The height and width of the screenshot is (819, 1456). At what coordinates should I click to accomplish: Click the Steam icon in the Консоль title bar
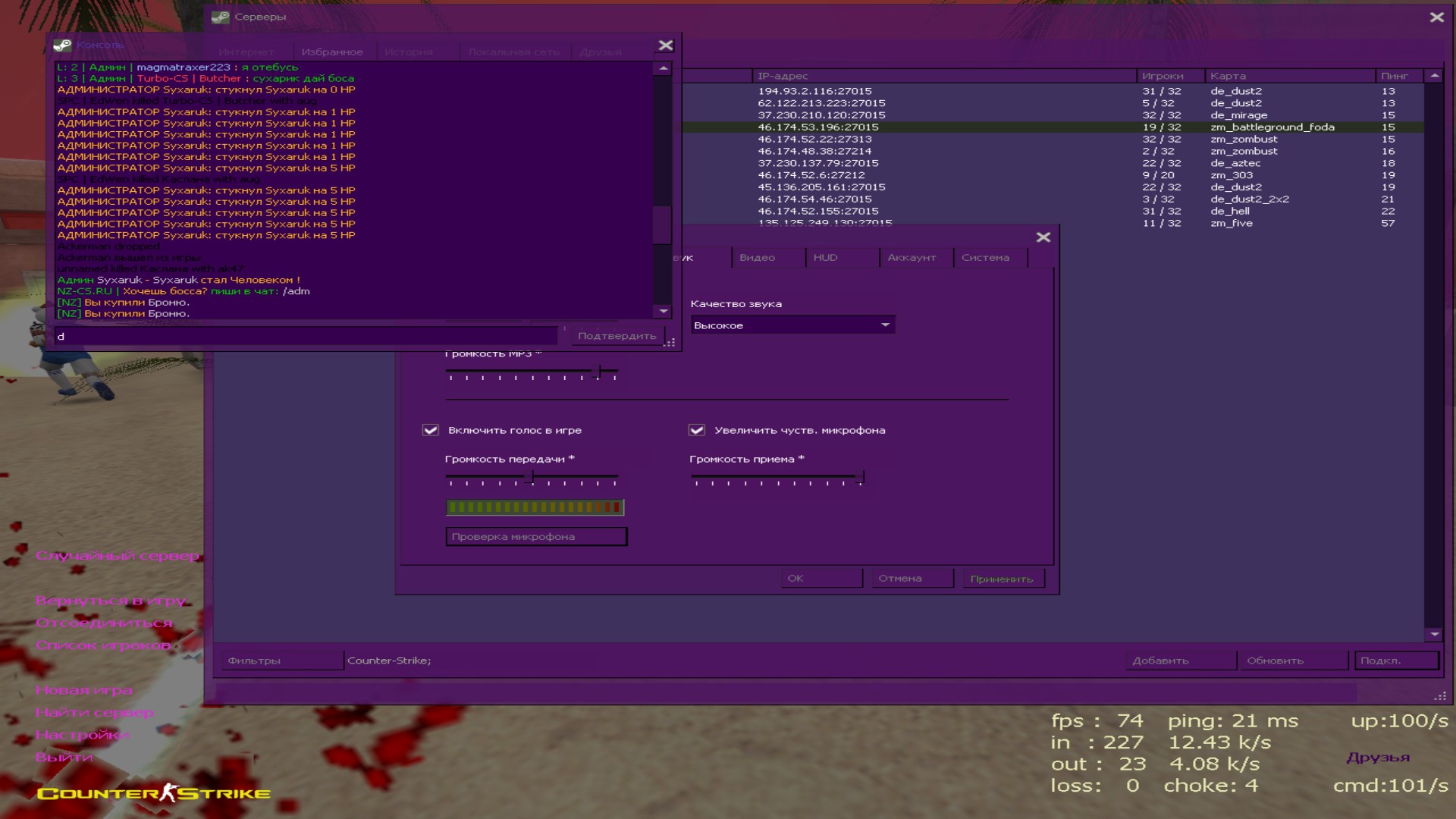[x=62, y=45]
